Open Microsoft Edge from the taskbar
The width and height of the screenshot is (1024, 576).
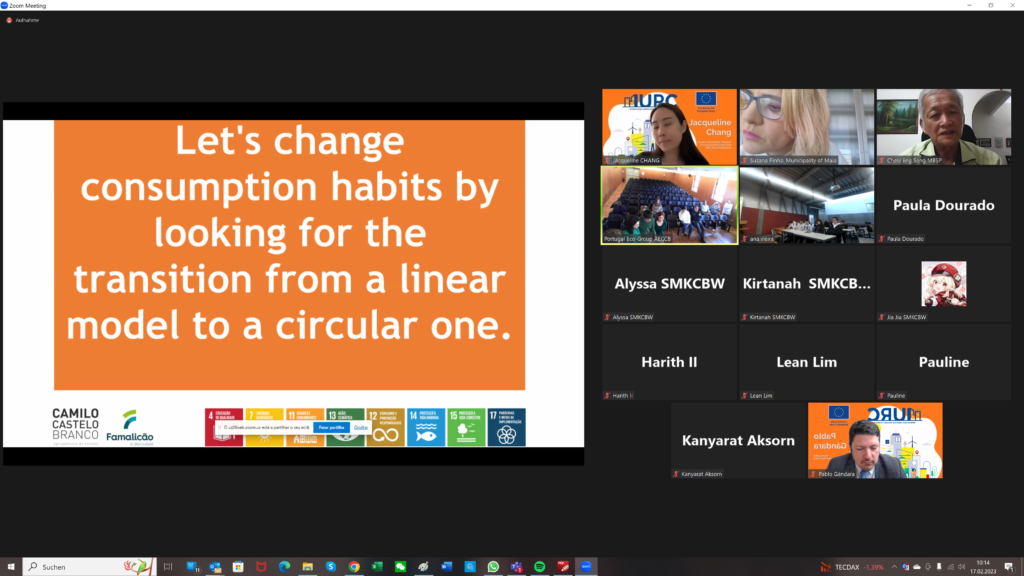284,566
